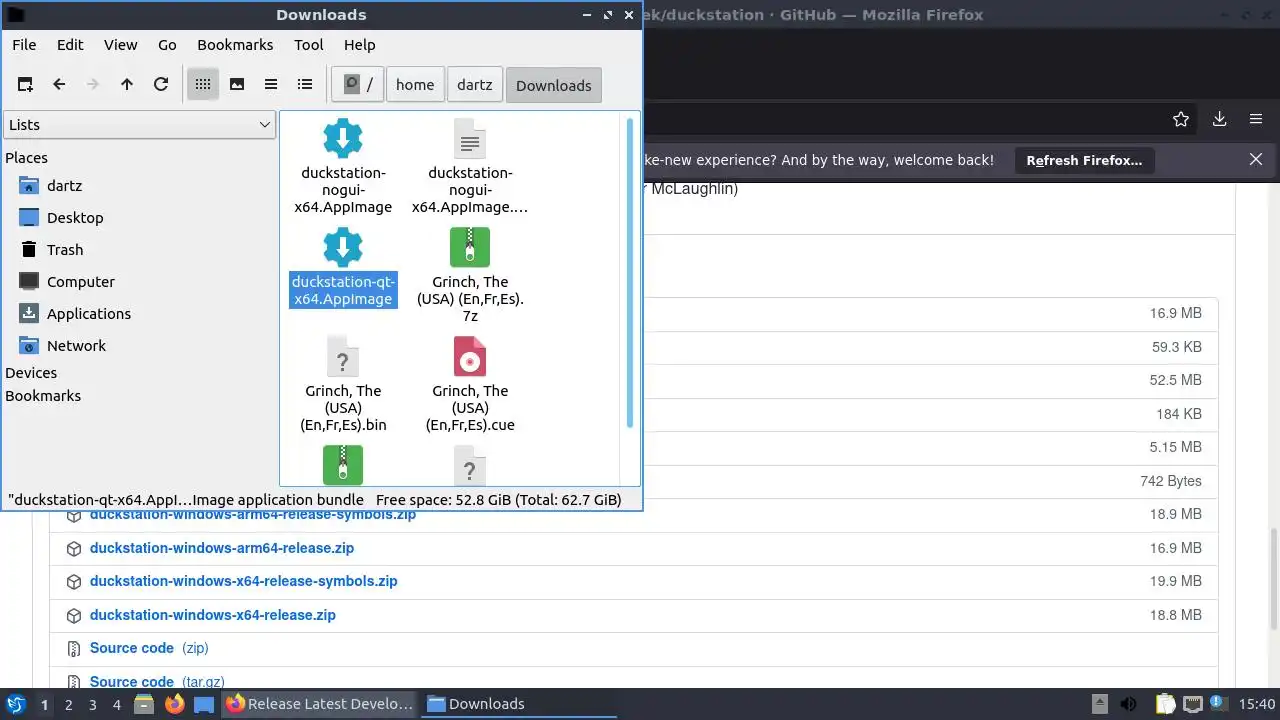Open the Go menu
This screenshot has height=720, width=1280.
(167, 45)
